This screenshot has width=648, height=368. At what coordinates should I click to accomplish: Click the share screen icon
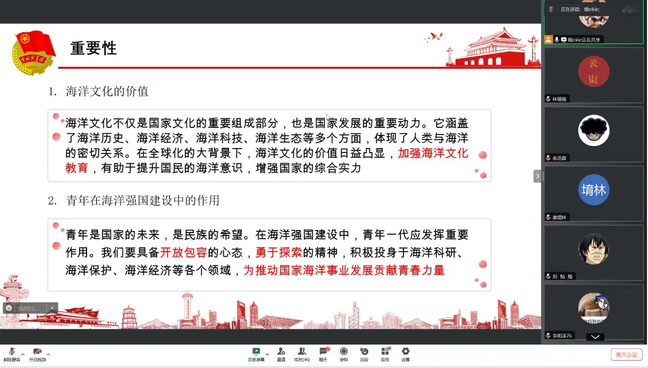pyautogui.click(x=256, y=354)
